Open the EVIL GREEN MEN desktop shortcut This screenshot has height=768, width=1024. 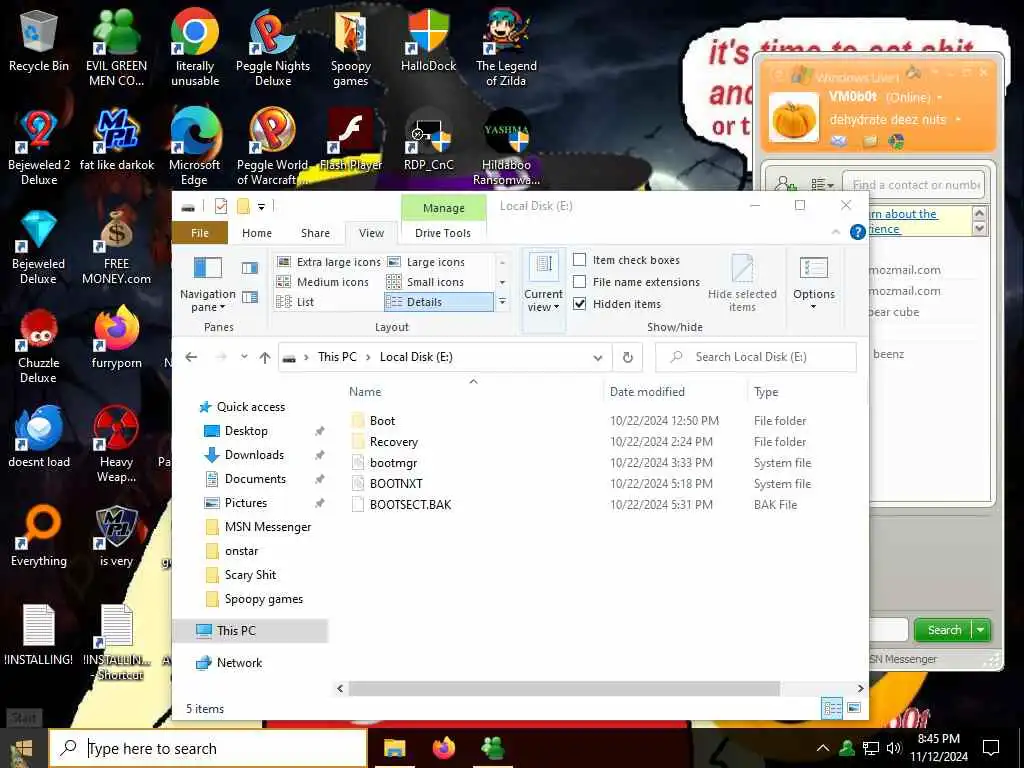[x=116, y=49]
